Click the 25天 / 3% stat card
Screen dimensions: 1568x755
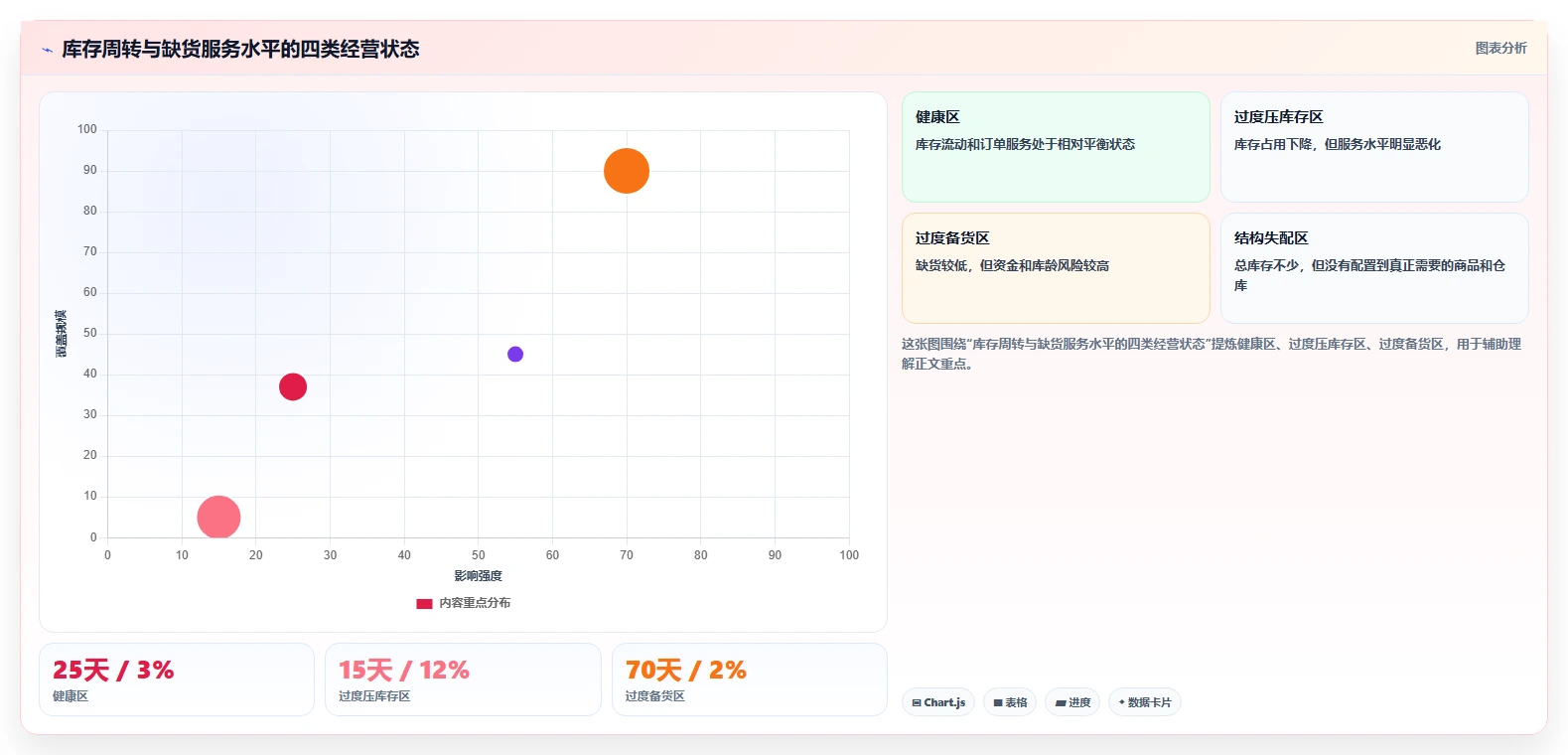tap(177, 679)
